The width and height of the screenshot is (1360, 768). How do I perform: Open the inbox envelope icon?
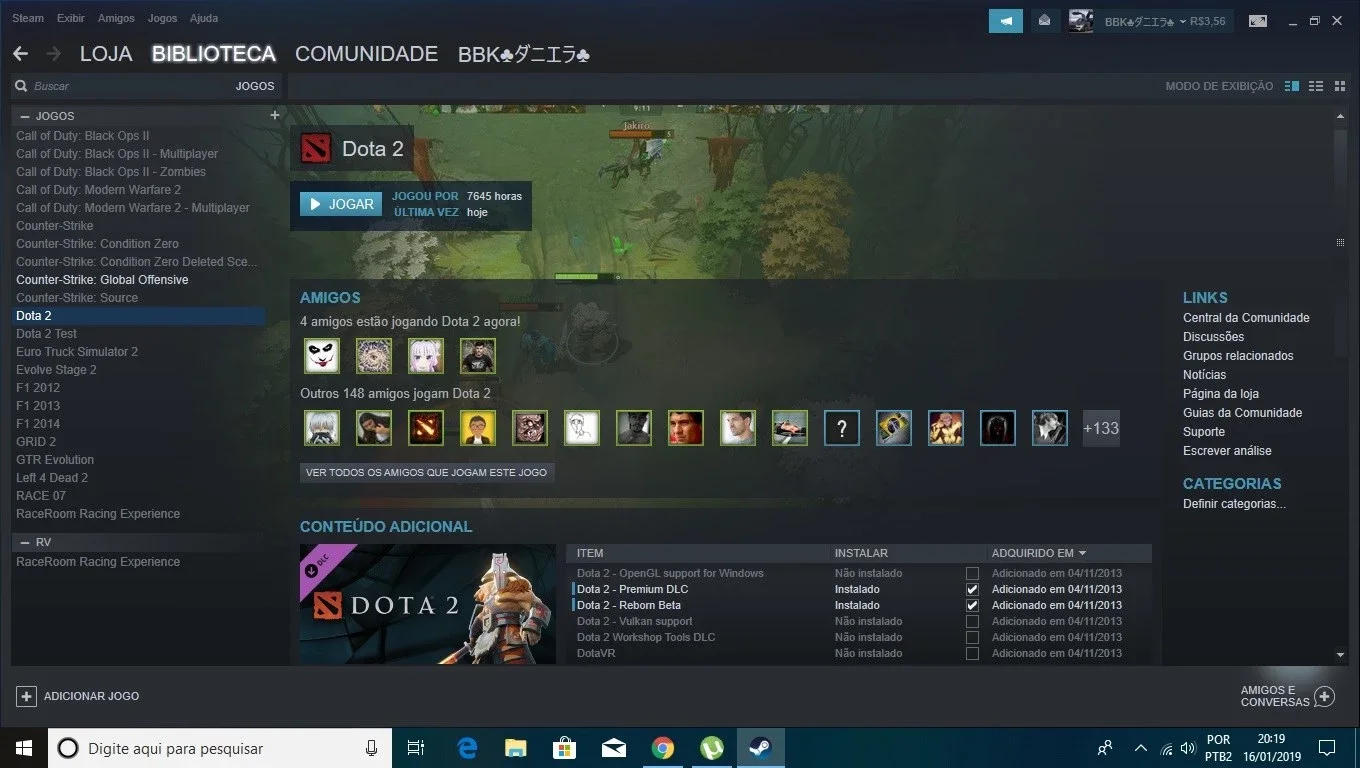(1045, 21)
